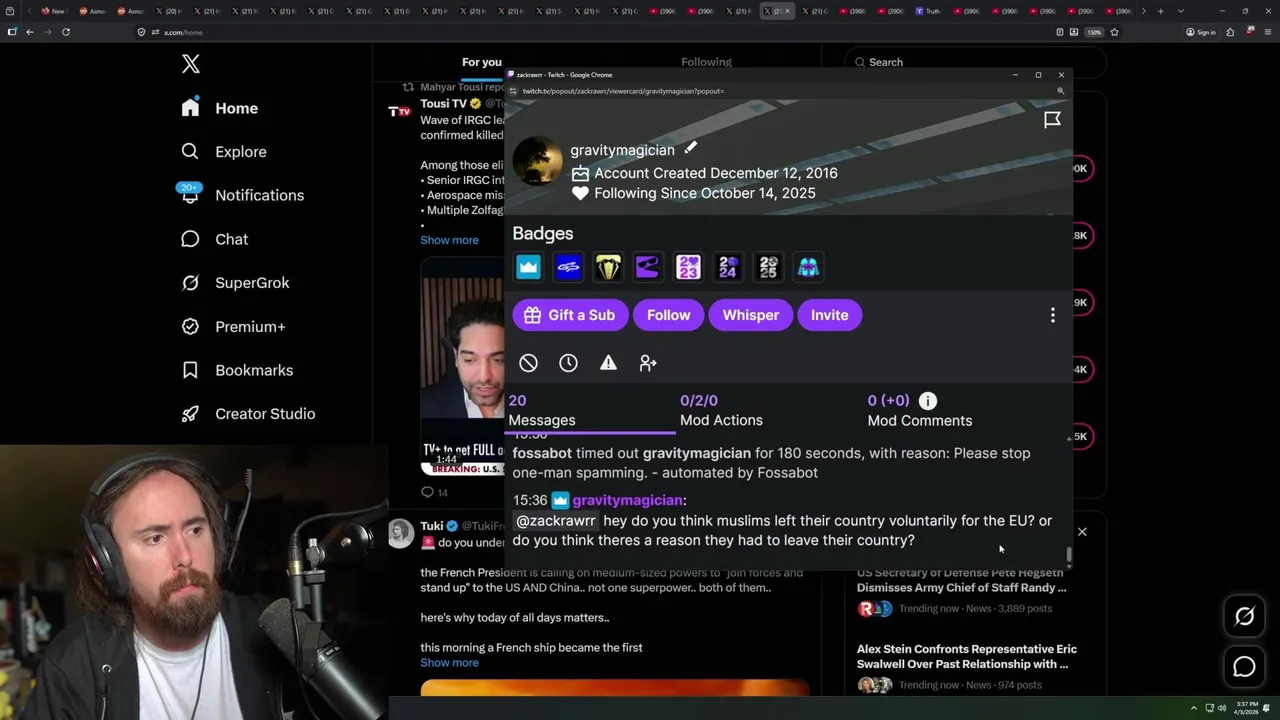Click the reply count on Tousi TV post
1280x720 pixels.
(434, 492)
